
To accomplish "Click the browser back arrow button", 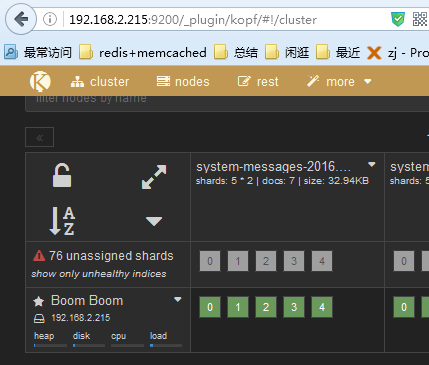I will 21,19.
